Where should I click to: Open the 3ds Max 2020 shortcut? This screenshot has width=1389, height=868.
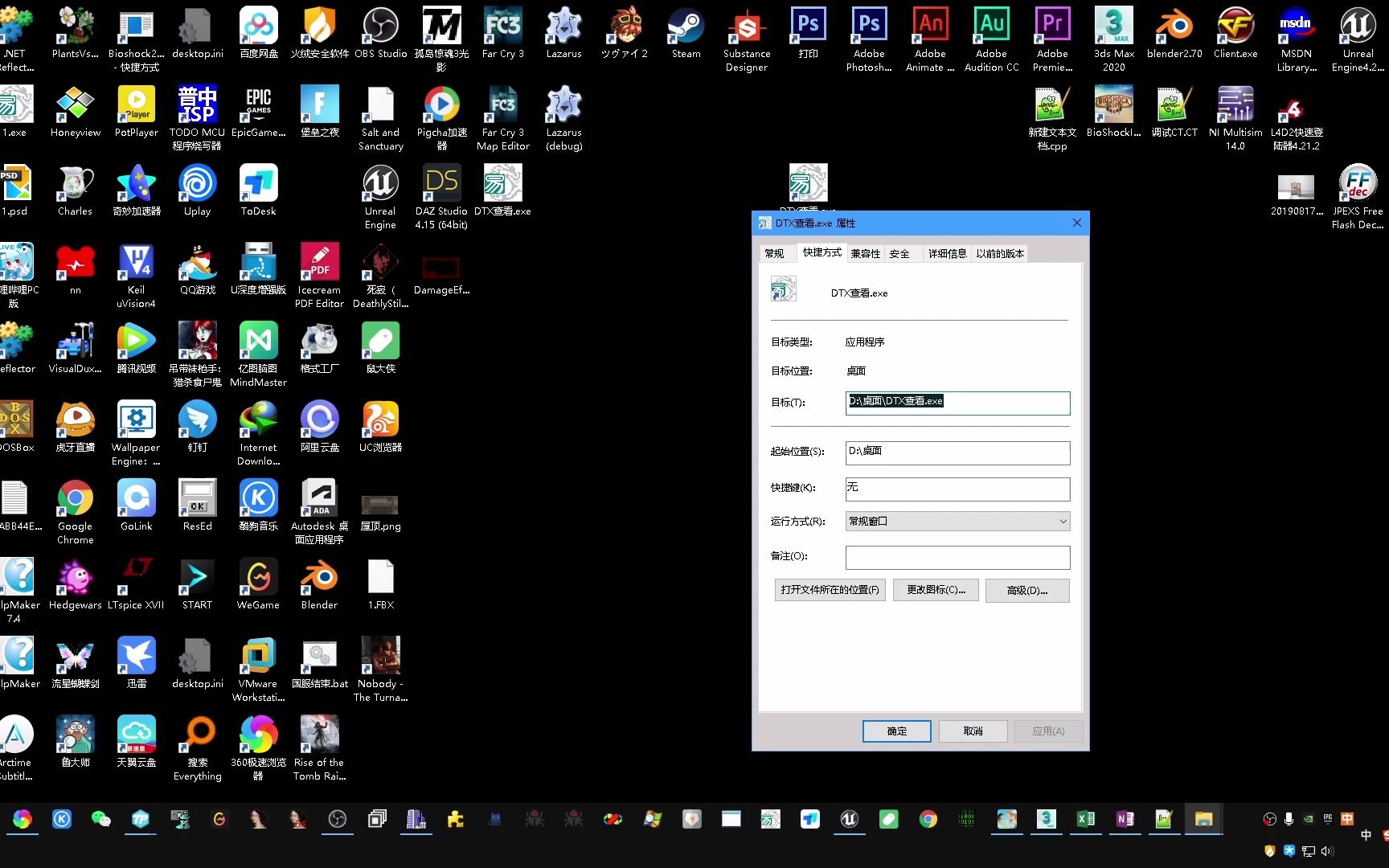pos(1113,40)
